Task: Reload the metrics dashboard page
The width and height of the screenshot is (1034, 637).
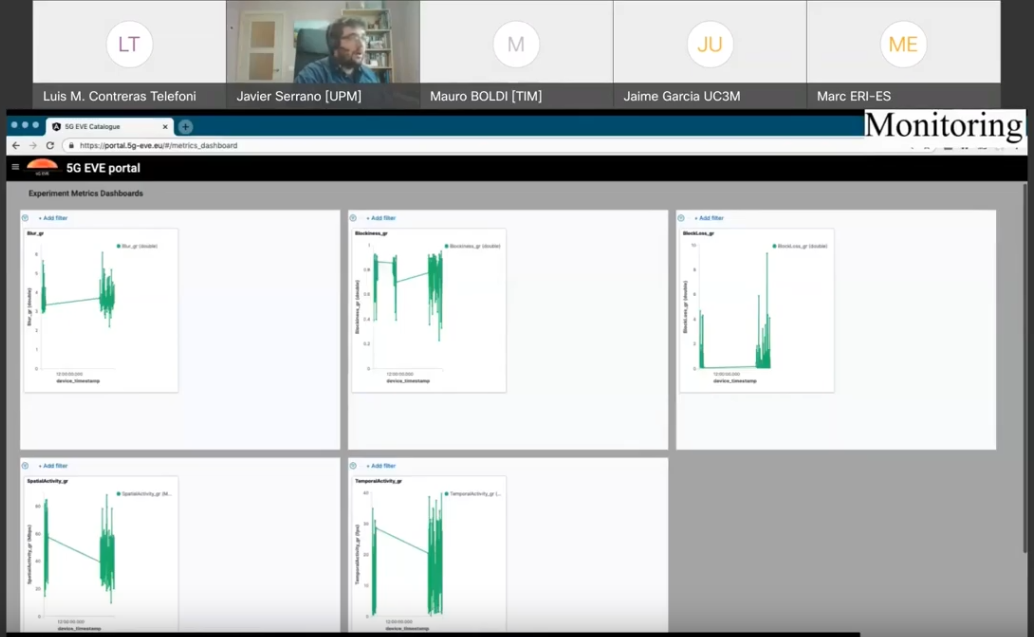Action: pyautogui.click(x=50, y=145)
